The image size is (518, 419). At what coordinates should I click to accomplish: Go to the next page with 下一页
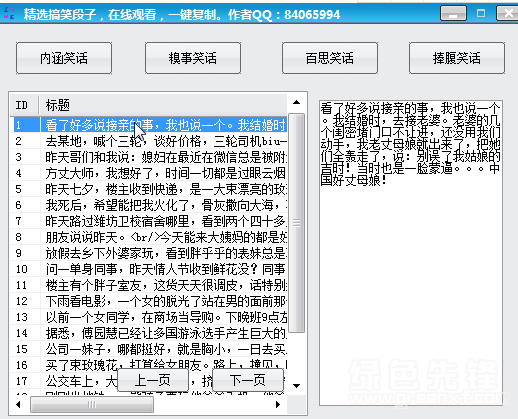pos(248,380)
